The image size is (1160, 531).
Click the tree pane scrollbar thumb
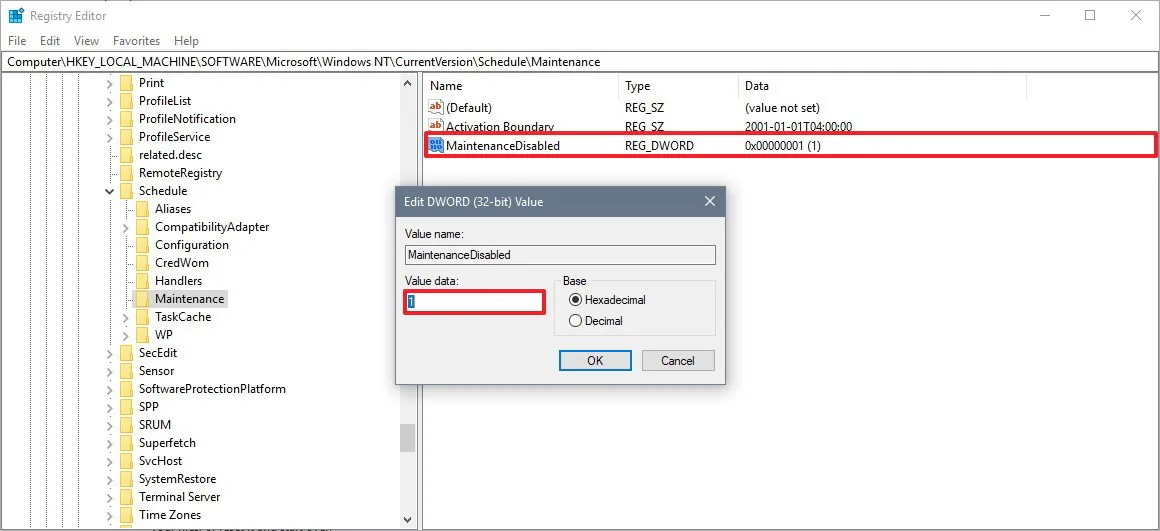coord(408,438)
